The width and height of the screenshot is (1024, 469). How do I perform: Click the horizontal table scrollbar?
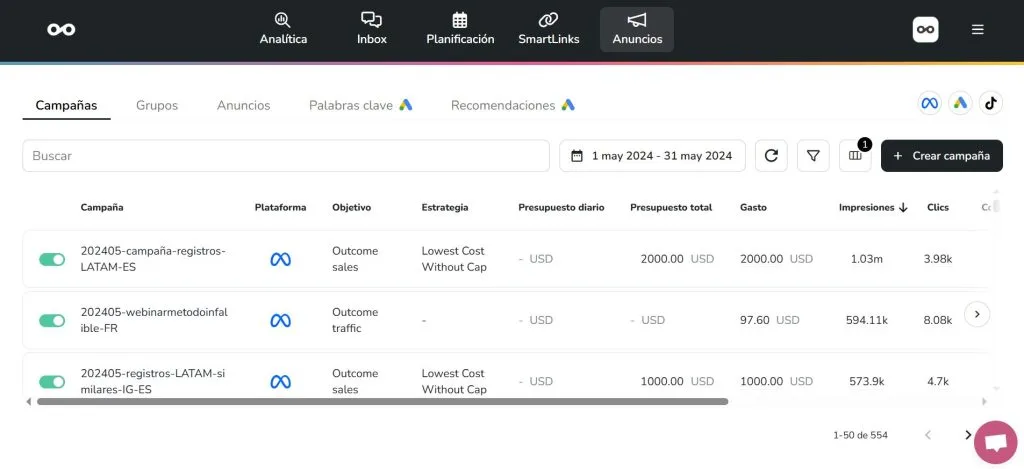click(382, 402)
